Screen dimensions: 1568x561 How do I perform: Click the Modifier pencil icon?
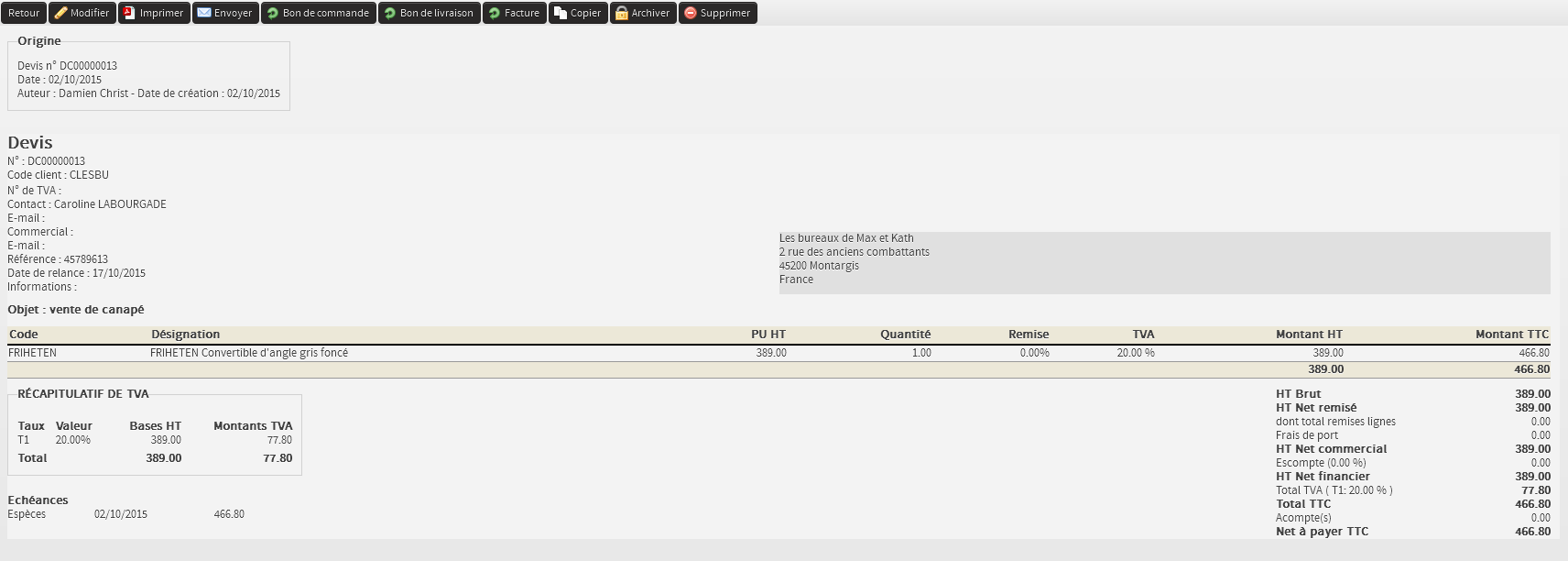coord(61,13)
